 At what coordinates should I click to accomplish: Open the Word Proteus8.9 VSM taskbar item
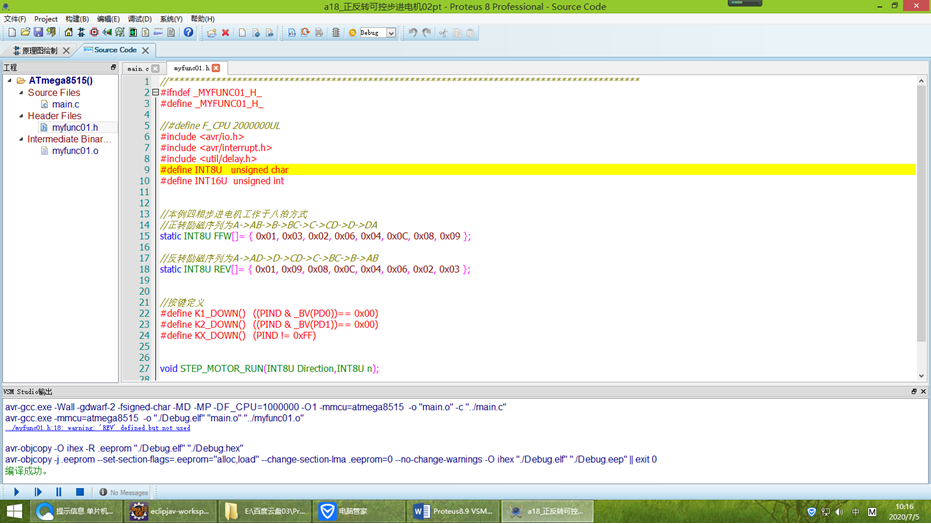(453, 511)
